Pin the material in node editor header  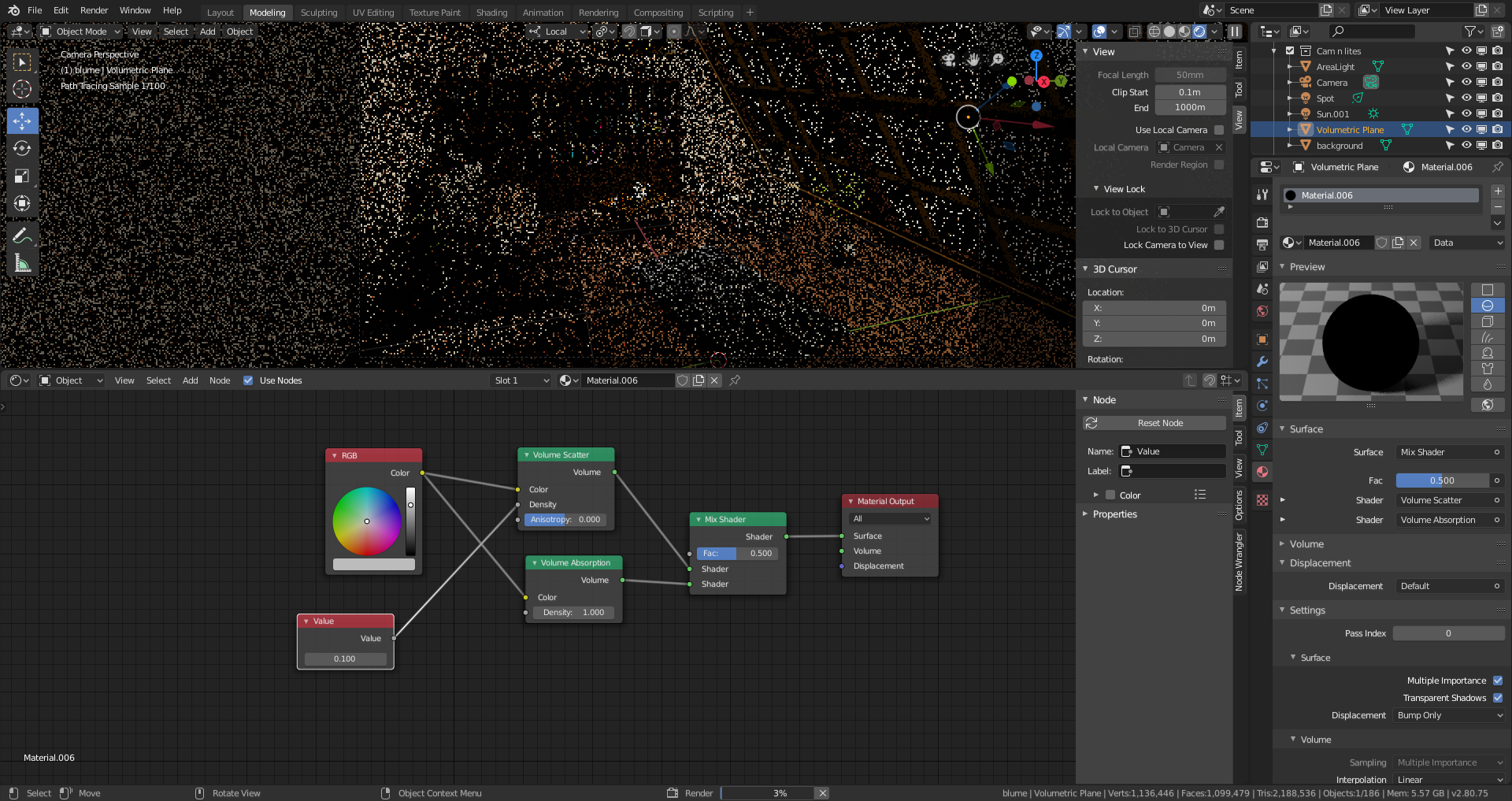click(735, 380)
